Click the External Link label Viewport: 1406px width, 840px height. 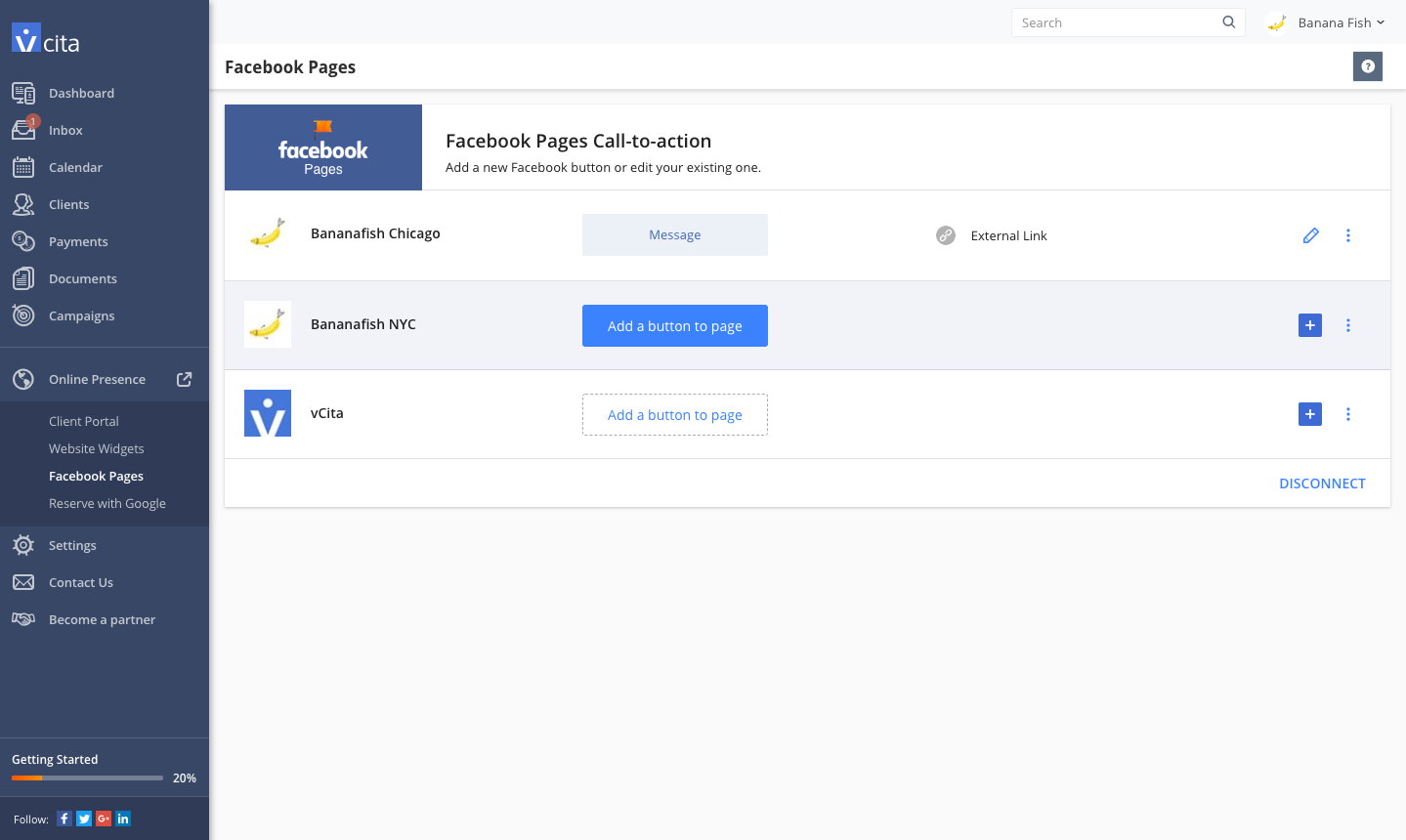tap(1008, 235)
